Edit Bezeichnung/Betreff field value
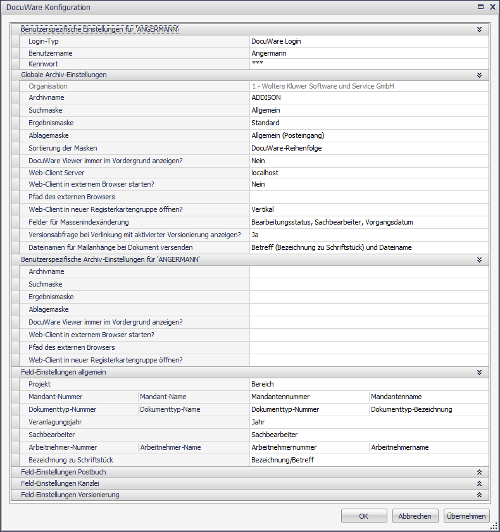500x532 pixels. [369, 460]
